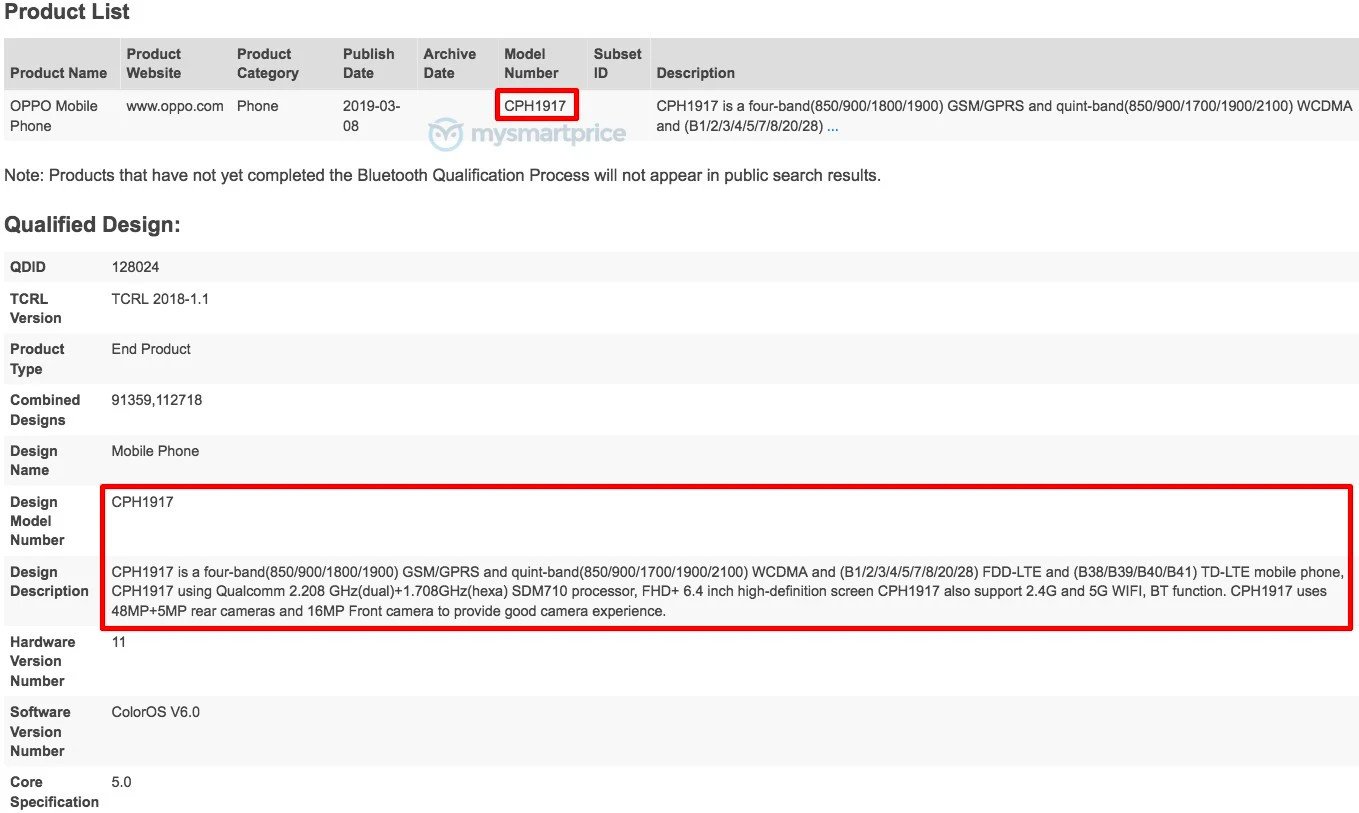1359x813 pixels.
Task: Click the Archive Date column header
Action: 450,63
